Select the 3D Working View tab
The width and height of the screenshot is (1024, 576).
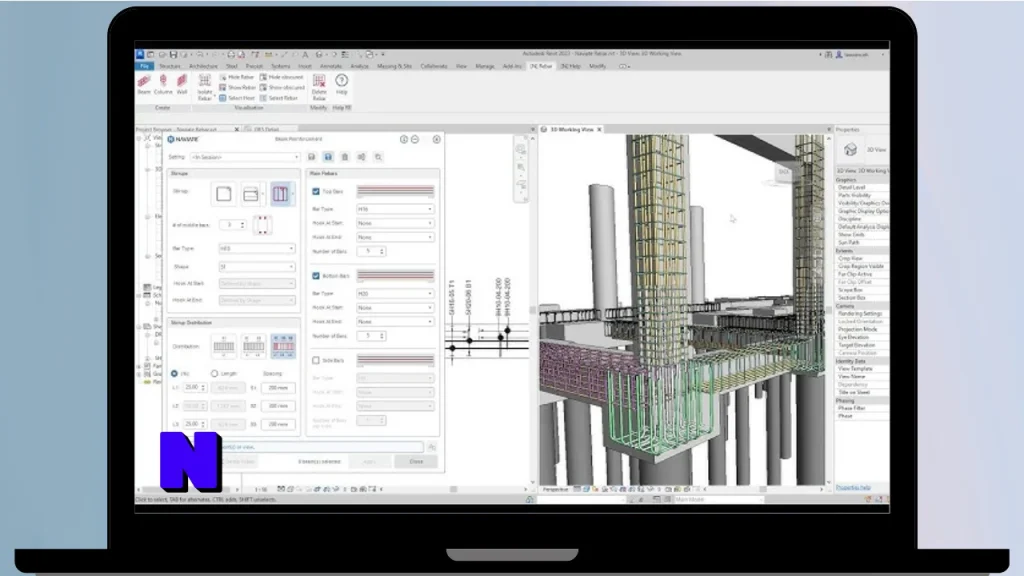pos(571,129)
